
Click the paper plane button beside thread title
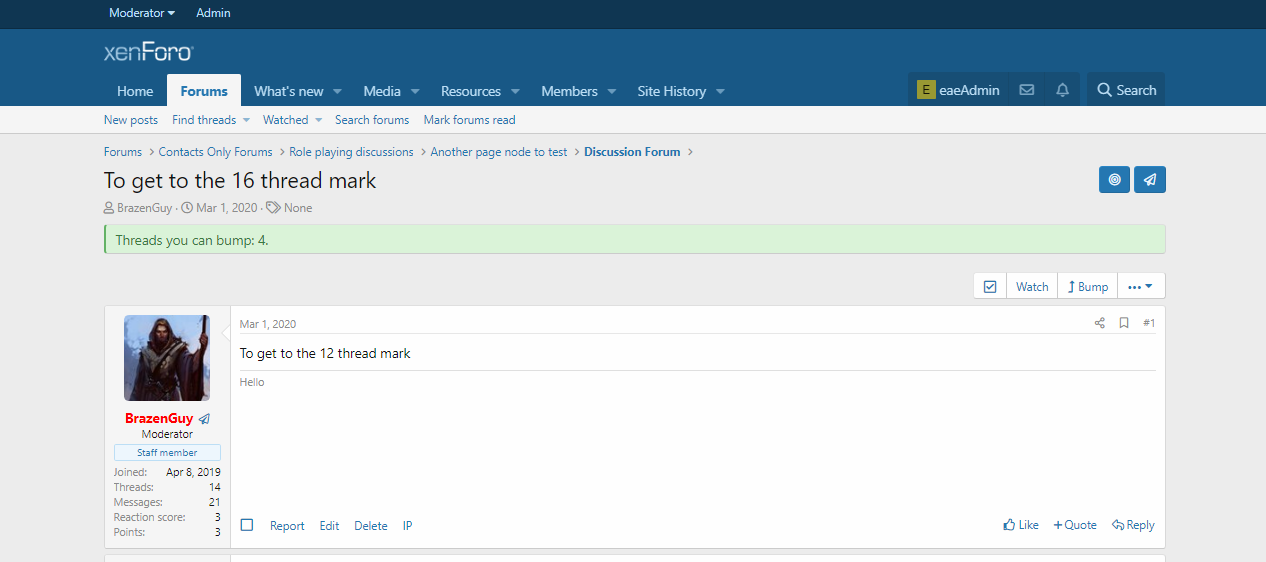[1150, 180]
